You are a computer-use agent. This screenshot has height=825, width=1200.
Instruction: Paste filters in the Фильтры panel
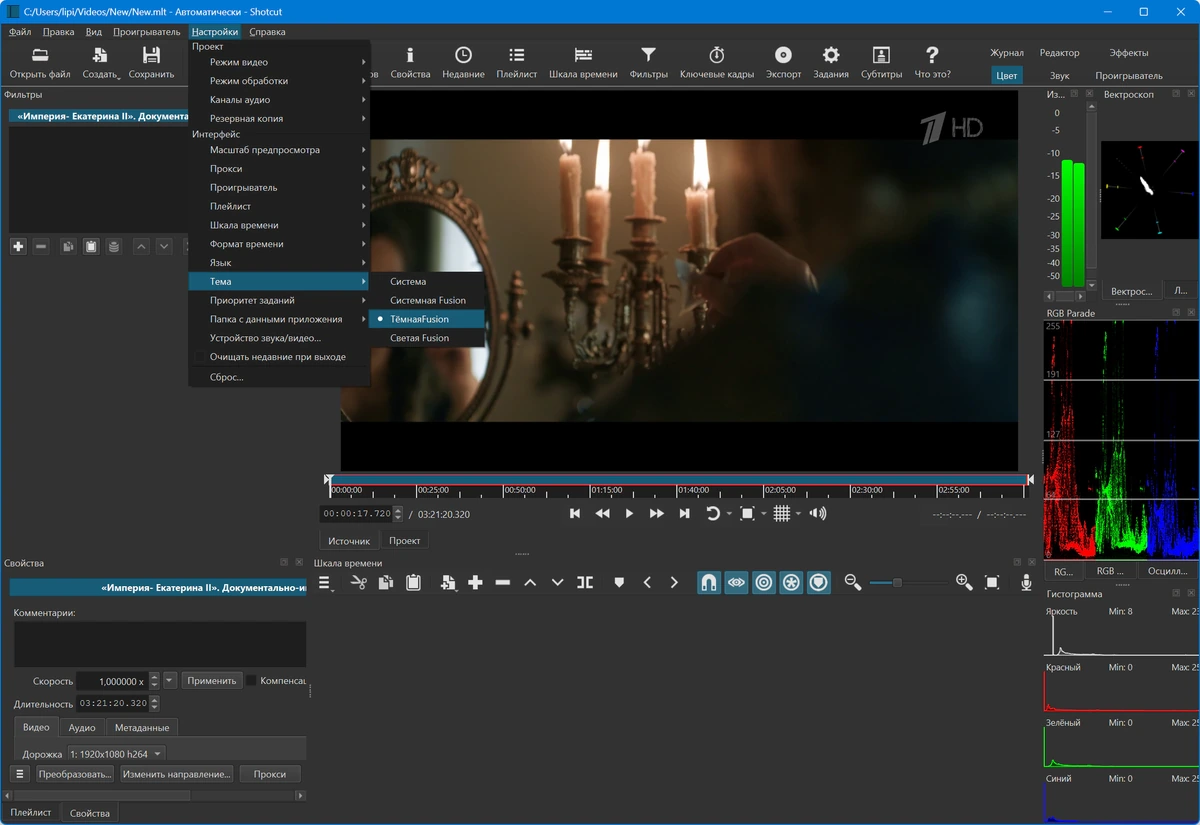click(x=91, y=246)
